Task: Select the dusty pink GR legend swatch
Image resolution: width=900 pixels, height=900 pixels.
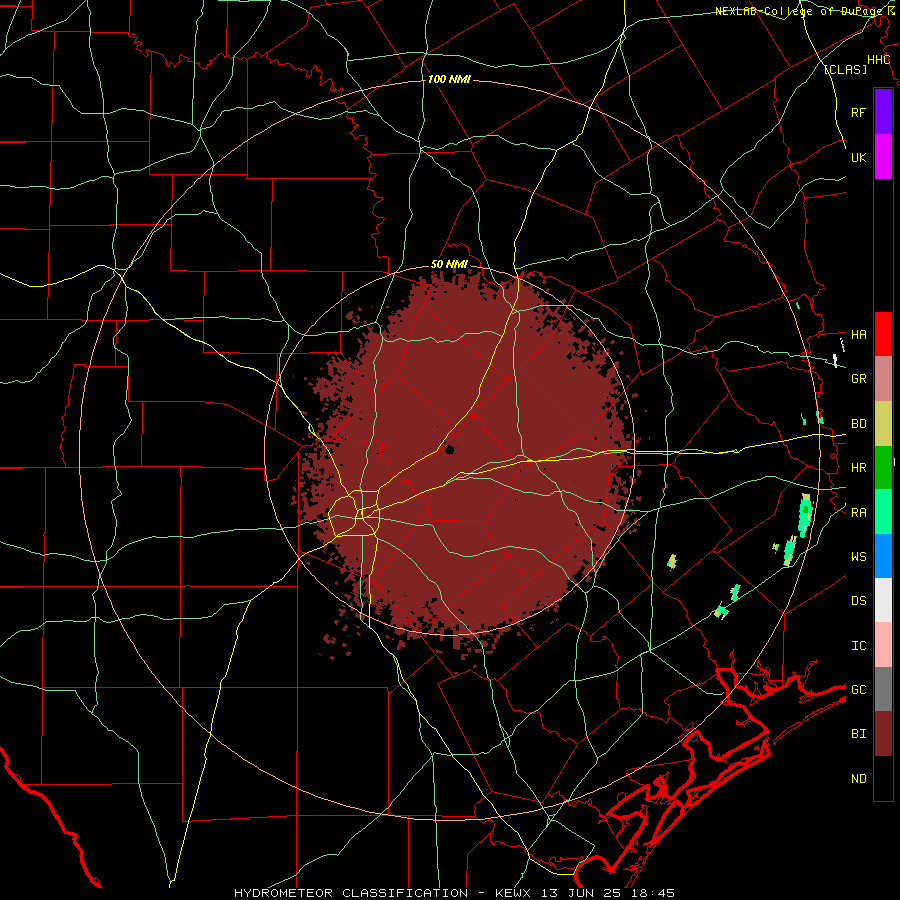Action: coord(883,379)
